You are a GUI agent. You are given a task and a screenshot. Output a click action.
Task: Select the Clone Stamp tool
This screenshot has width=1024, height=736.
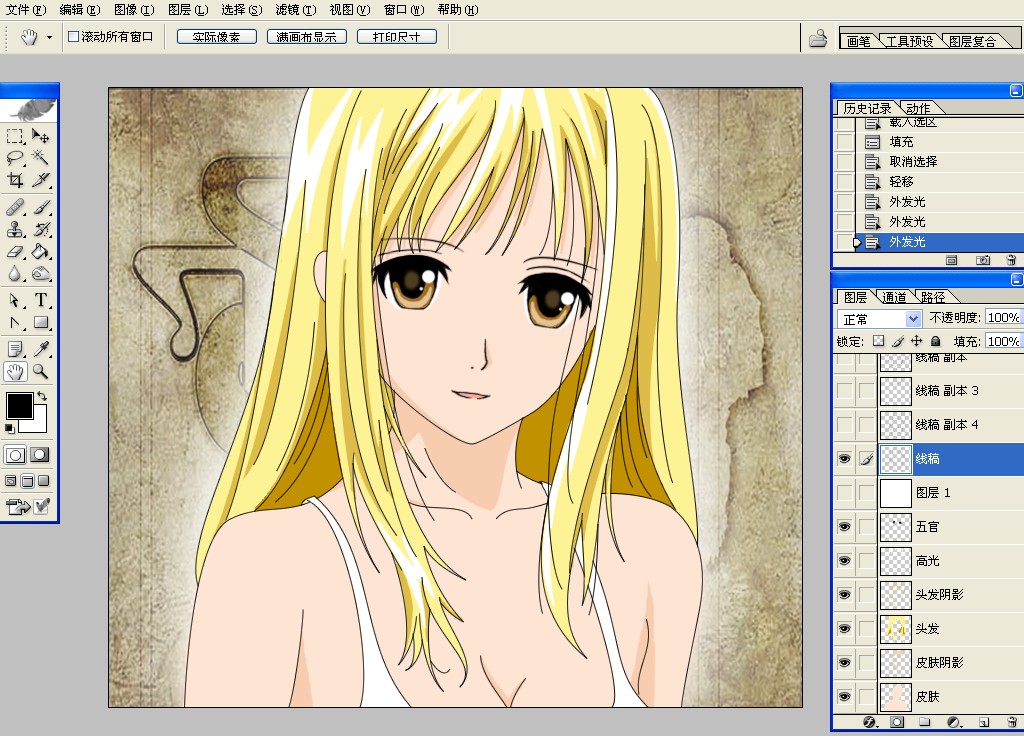click(15, 229)
